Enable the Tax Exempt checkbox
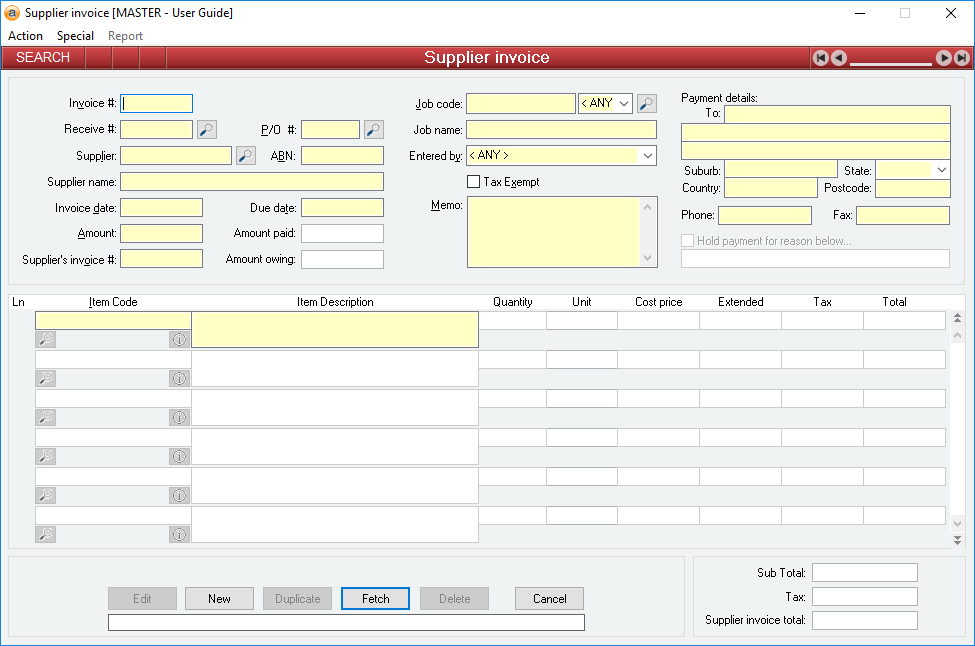The width and height of the screenshot is (975, 646). pyautogui.click(x=474, y=182)
